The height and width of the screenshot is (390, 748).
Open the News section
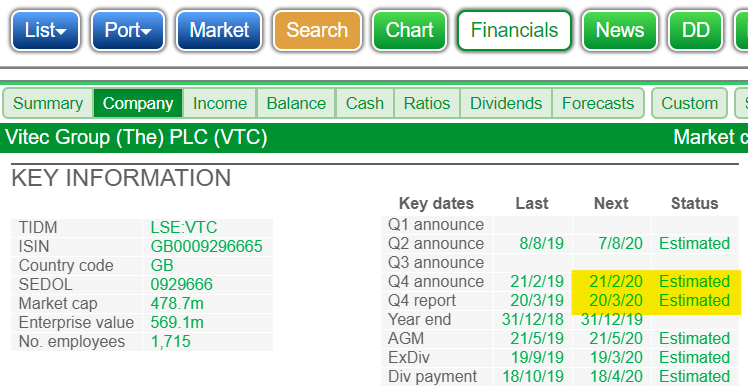point(620,31)
